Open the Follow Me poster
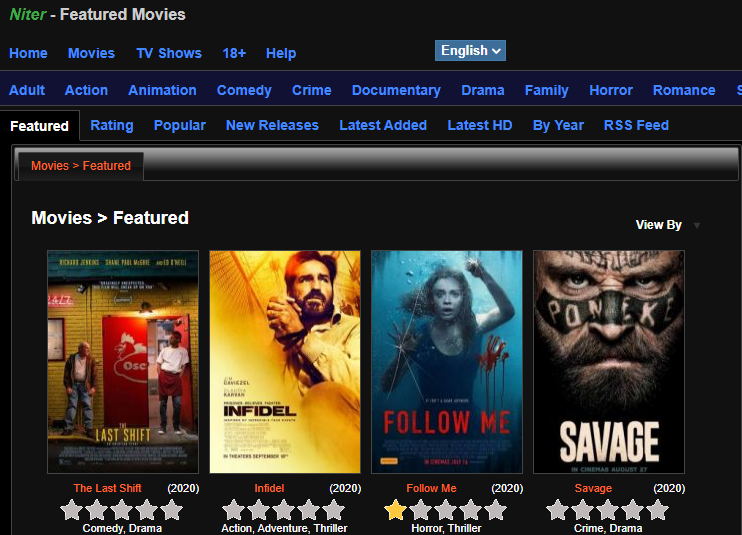Screen dimensions: 742x535 pyautogui.click(x=447, y=362)
